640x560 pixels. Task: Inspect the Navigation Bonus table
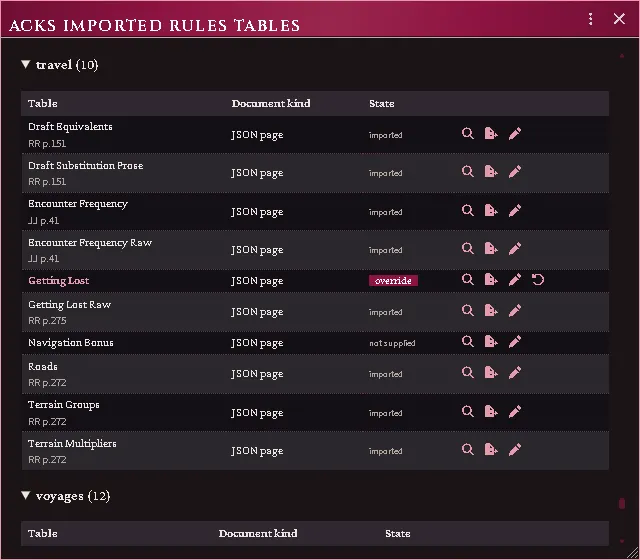click(468, 342)
